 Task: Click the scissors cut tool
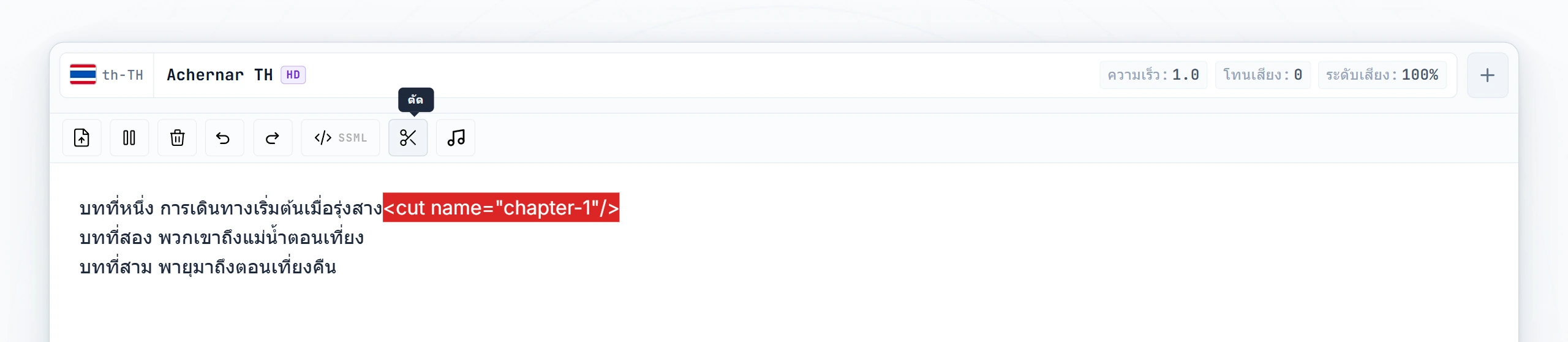pyautogui.click(x=408, y=138)
